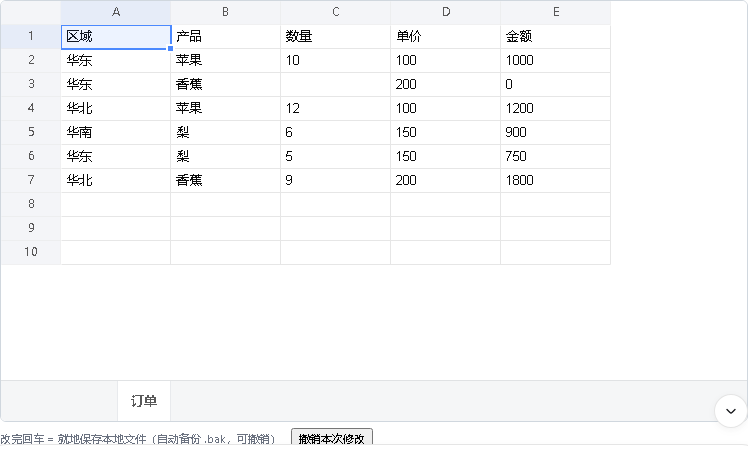Select row 4 header
748x450 pixels.
pyautogui.click(x=31, y=108)
